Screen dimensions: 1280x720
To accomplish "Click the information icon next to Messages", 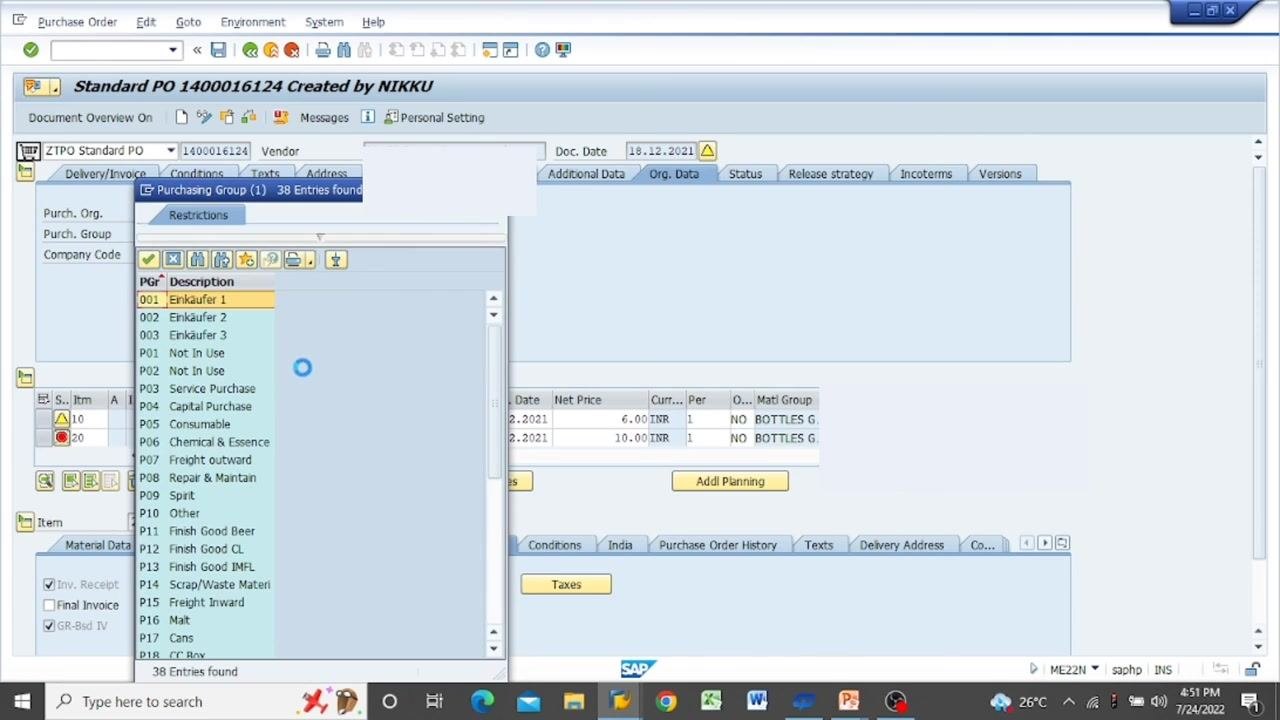I will tap(368, 117).
